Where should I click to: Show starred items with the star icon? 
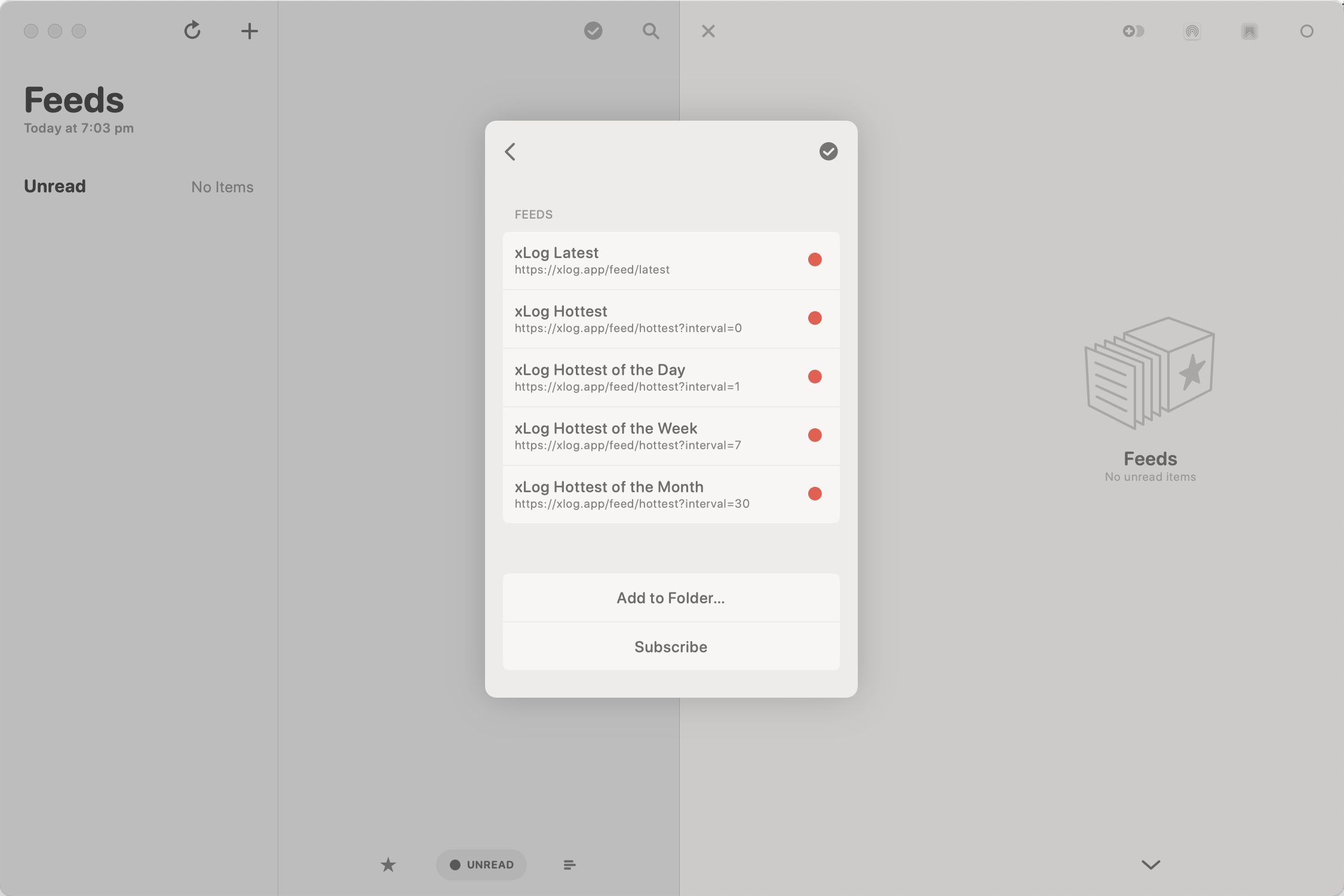(388, 864)
